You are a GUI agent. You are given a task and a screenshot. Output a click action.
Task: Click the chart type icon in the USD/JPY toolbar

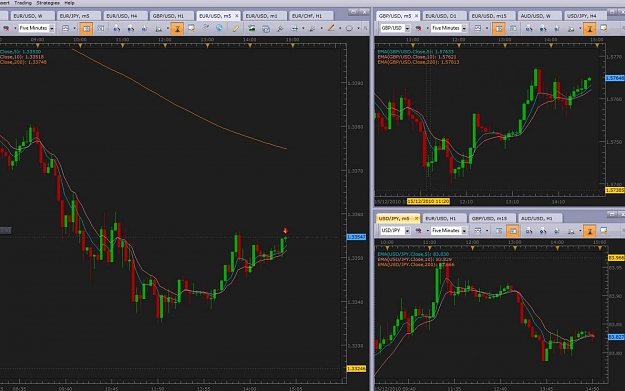pyautogui.click(x=478, y=231)
